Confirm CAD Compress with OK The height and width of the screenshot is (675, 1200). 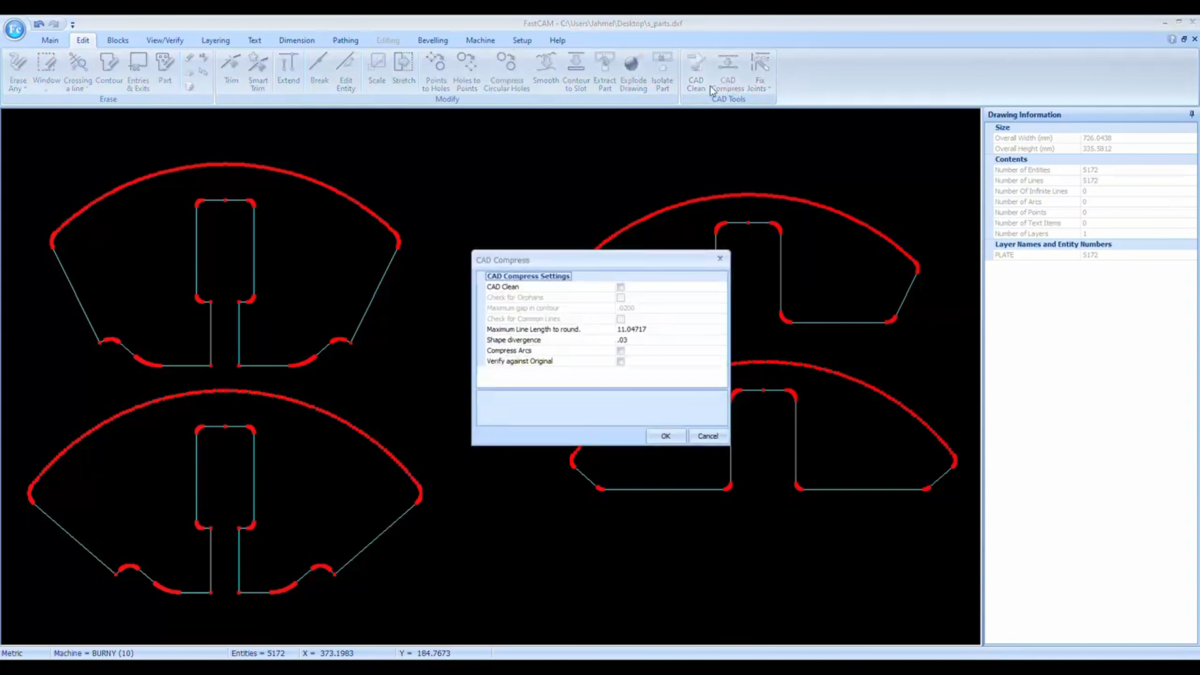665,436
